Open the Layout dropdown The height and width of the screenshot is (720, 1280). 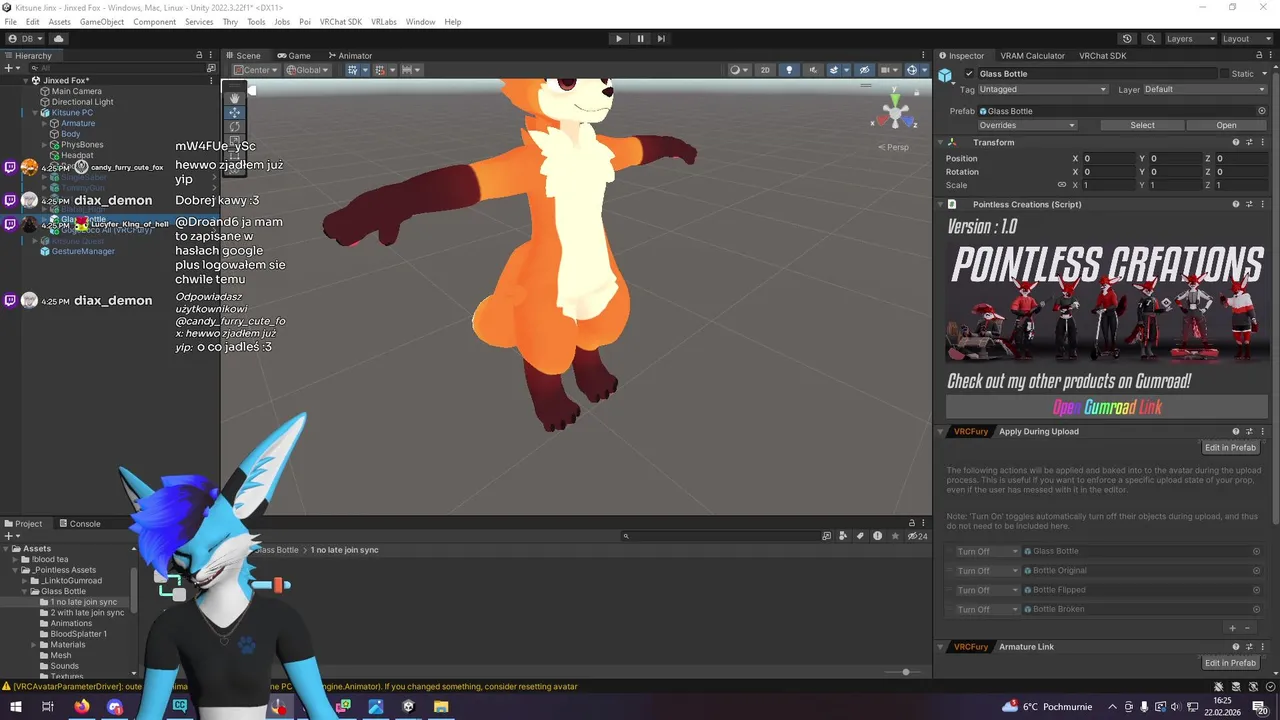(1246, 39)
